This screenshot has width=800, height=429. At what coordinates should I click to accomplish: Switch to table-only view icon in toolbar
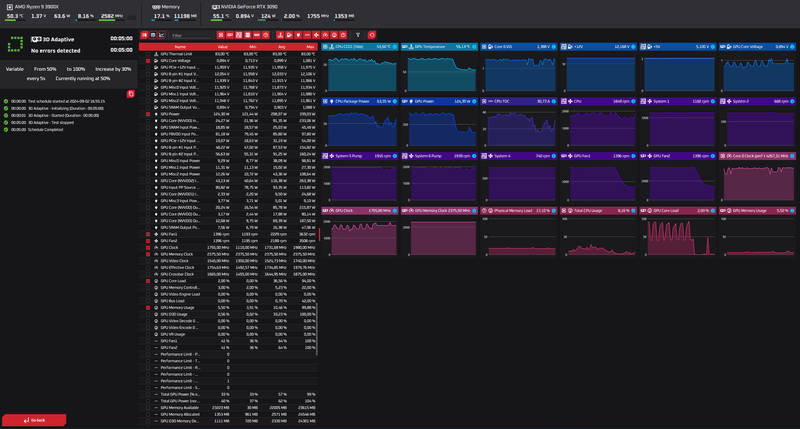pyautogui.click(x=153, y=35)
